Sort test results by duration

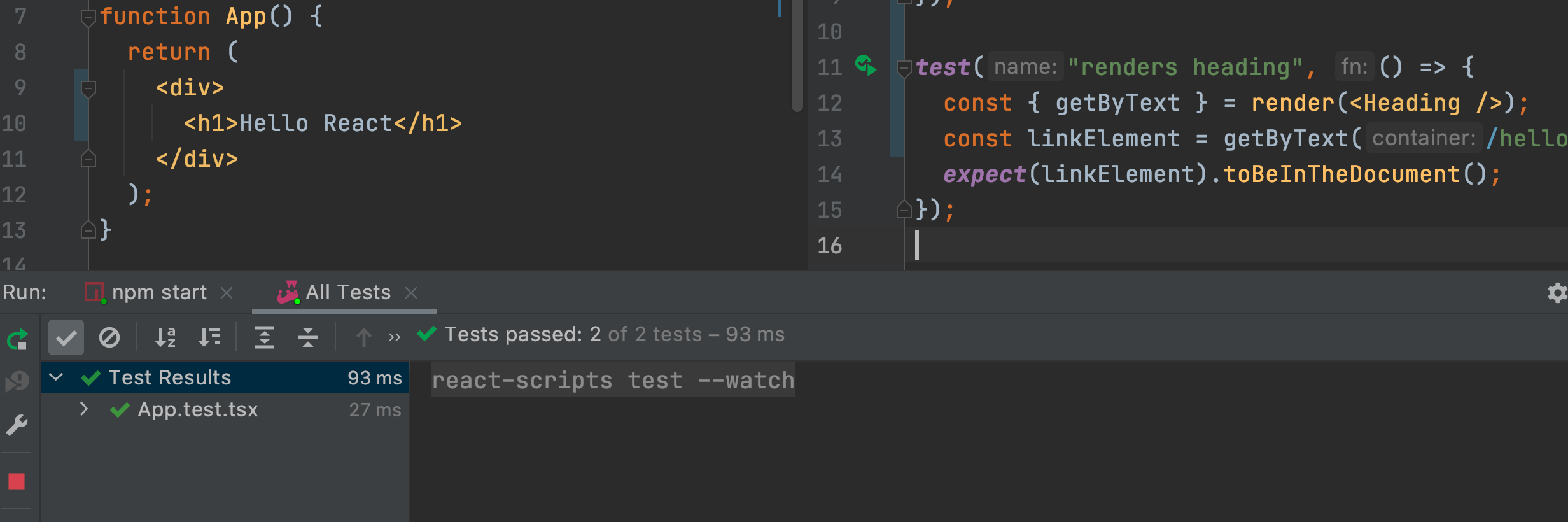point(209,337)
